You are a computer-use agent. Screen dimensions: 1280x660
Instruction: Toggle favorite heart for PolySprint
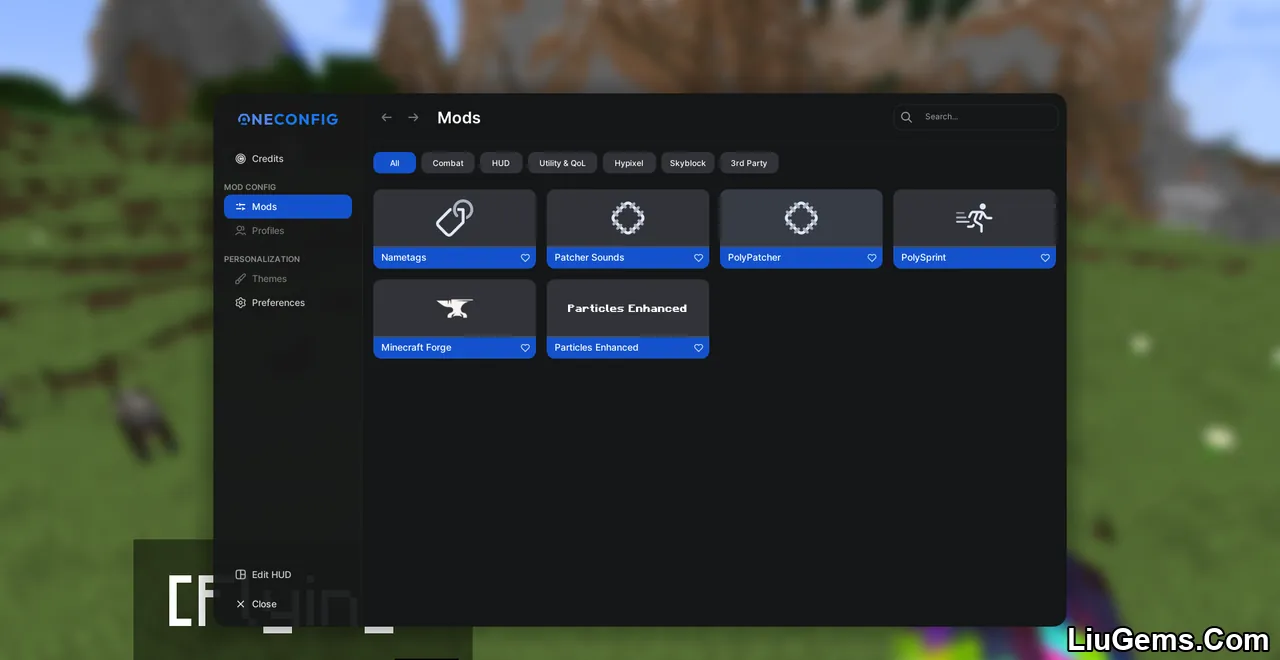1045,258
